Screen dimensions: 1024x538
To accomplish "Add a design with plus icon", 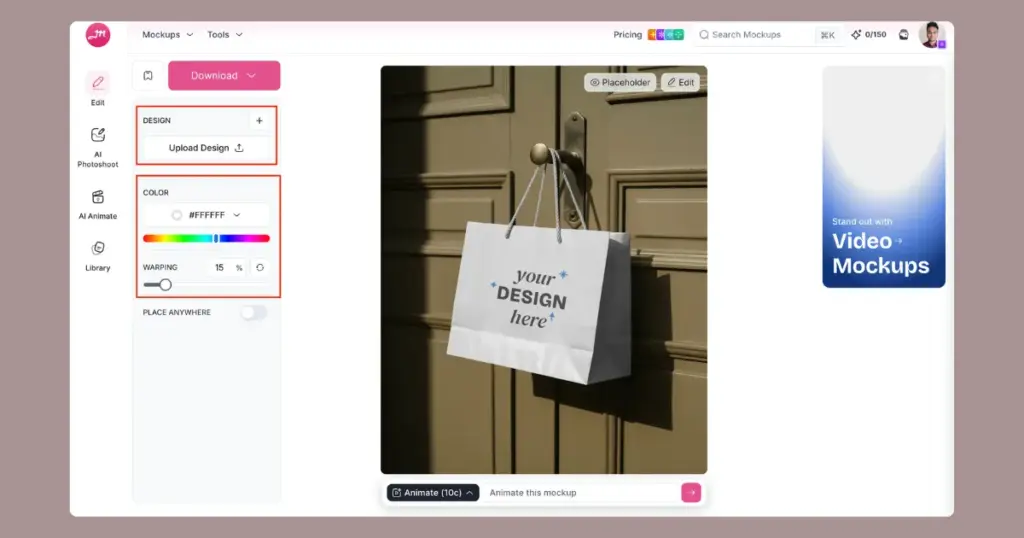I will (x=259, y=121).
